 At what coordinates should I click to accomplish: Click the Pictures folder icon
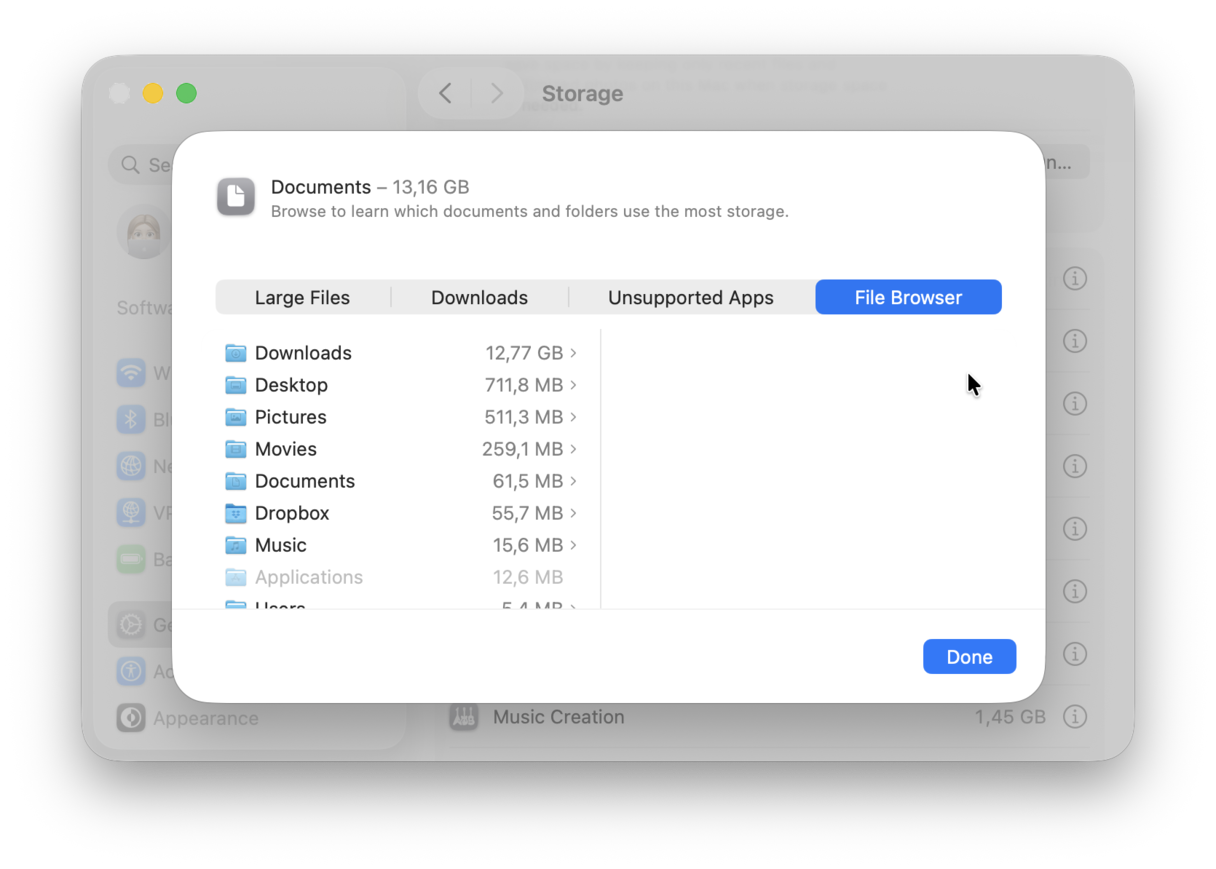(x=236, y=416)
